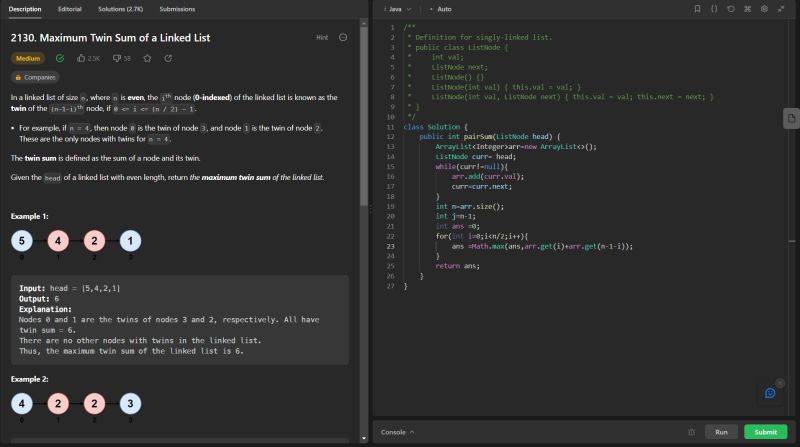Switch to the Editorial tab
Viewport: 800px width, 447px height.
point(69,9)
